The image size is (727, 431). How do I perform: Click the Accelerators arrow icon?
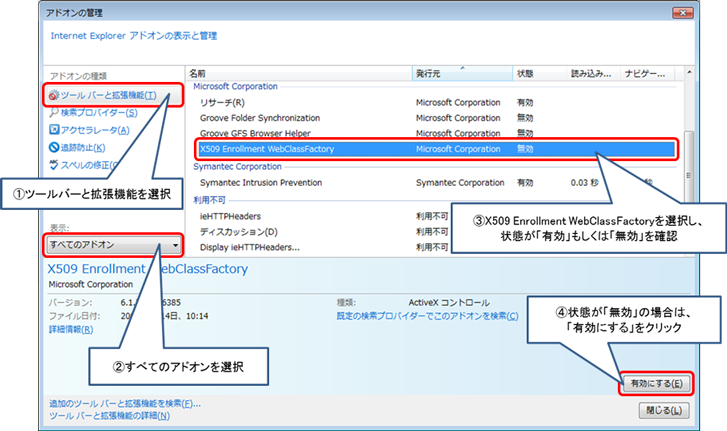(x=54, y=130)
